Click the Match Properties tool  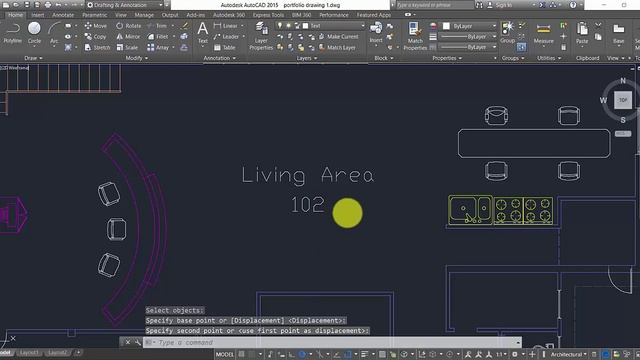pos(415,36)
